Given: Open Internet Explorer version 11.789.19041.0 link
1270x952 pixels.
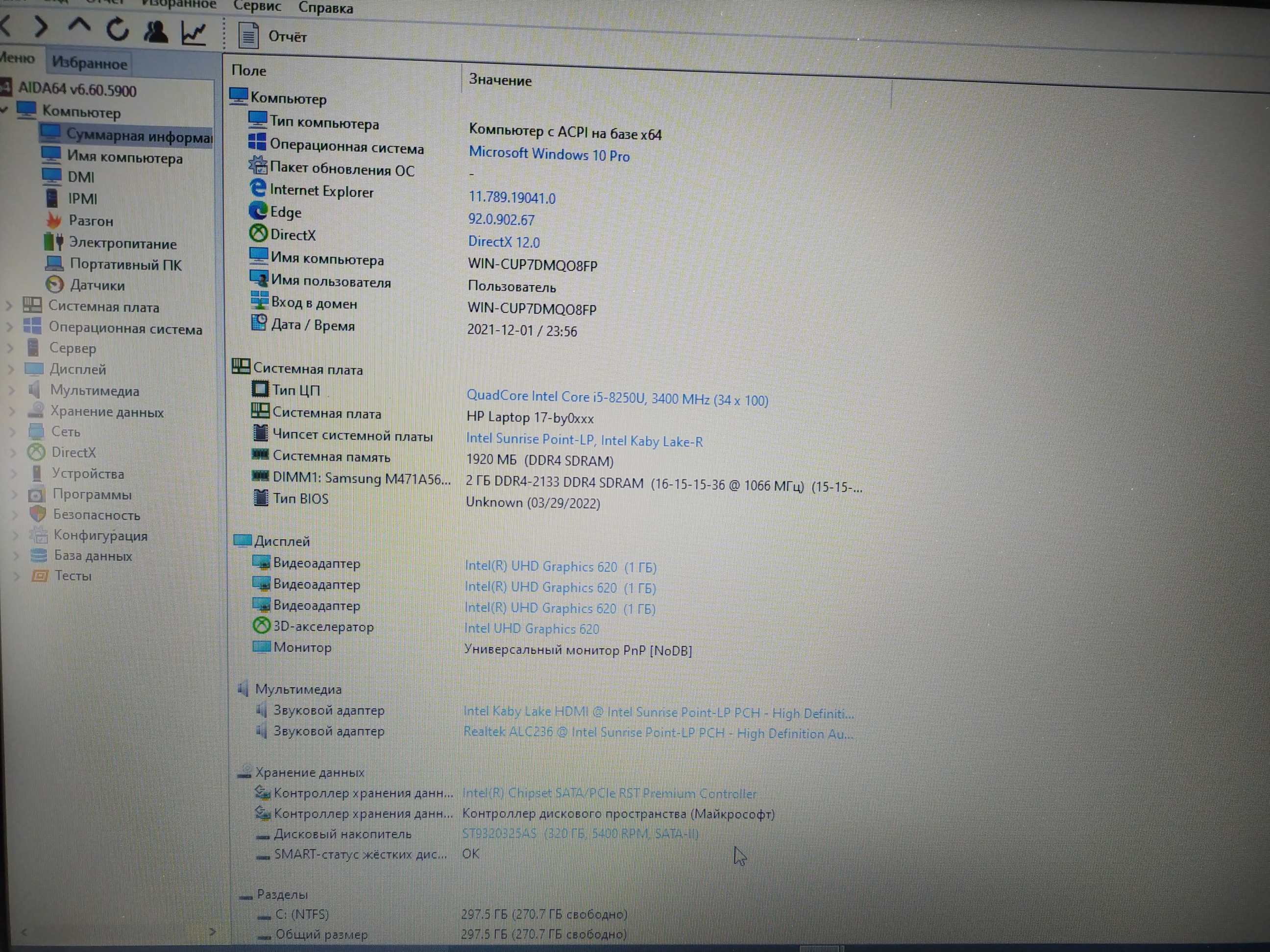Looking at the screenshot, I should (512, 197).
